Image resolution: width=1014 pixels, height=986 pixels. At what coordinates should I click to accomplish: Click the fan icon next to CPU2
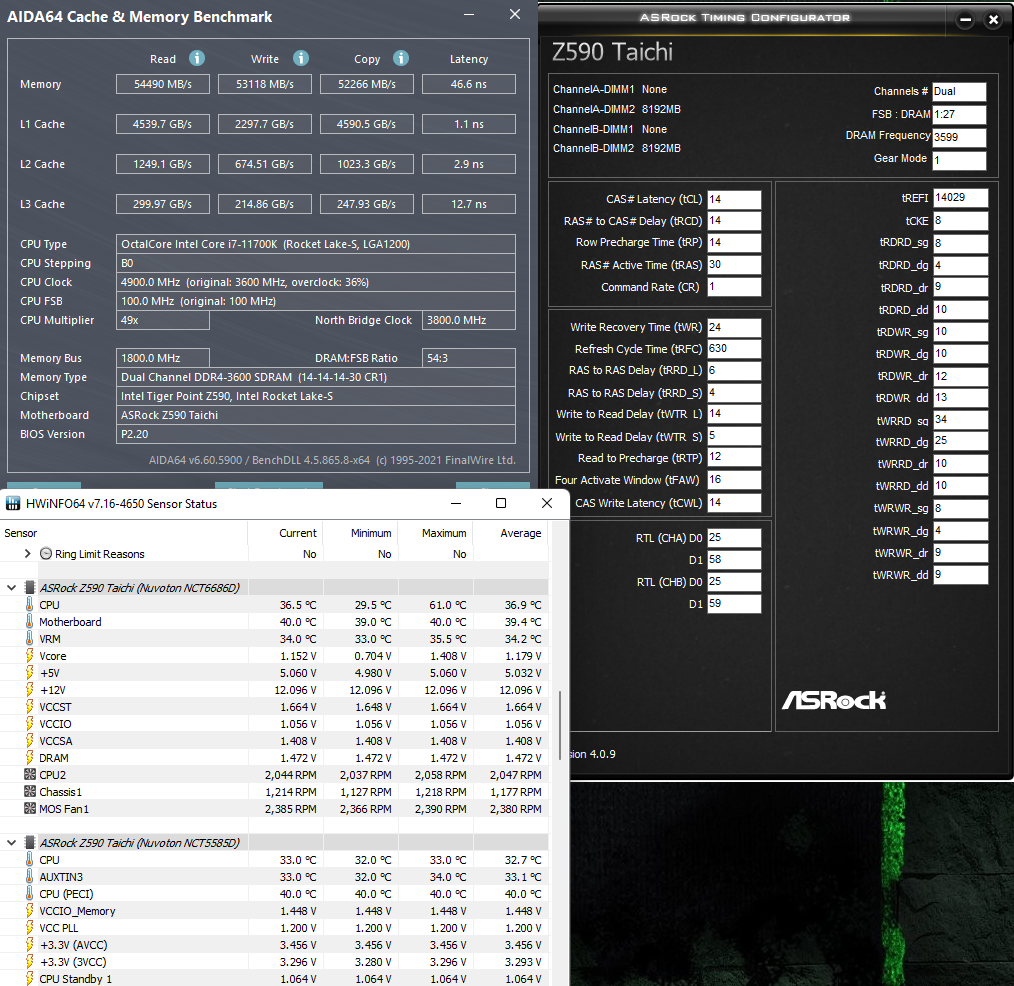pyautogui.click(x=30, y=774)
